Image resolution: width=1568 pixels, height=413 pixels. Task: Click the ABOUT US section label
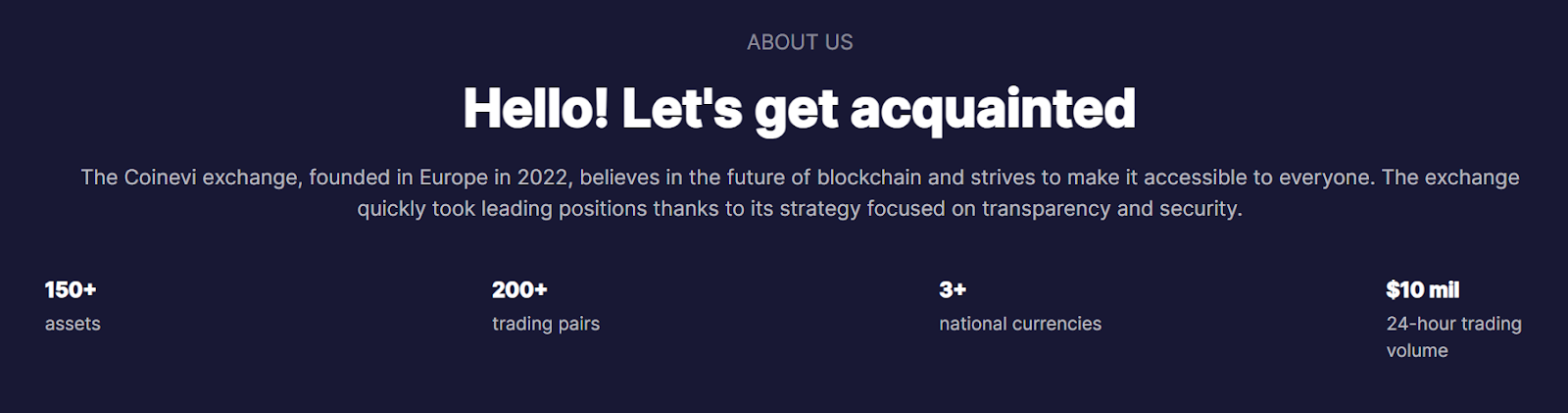click(800, 42)
